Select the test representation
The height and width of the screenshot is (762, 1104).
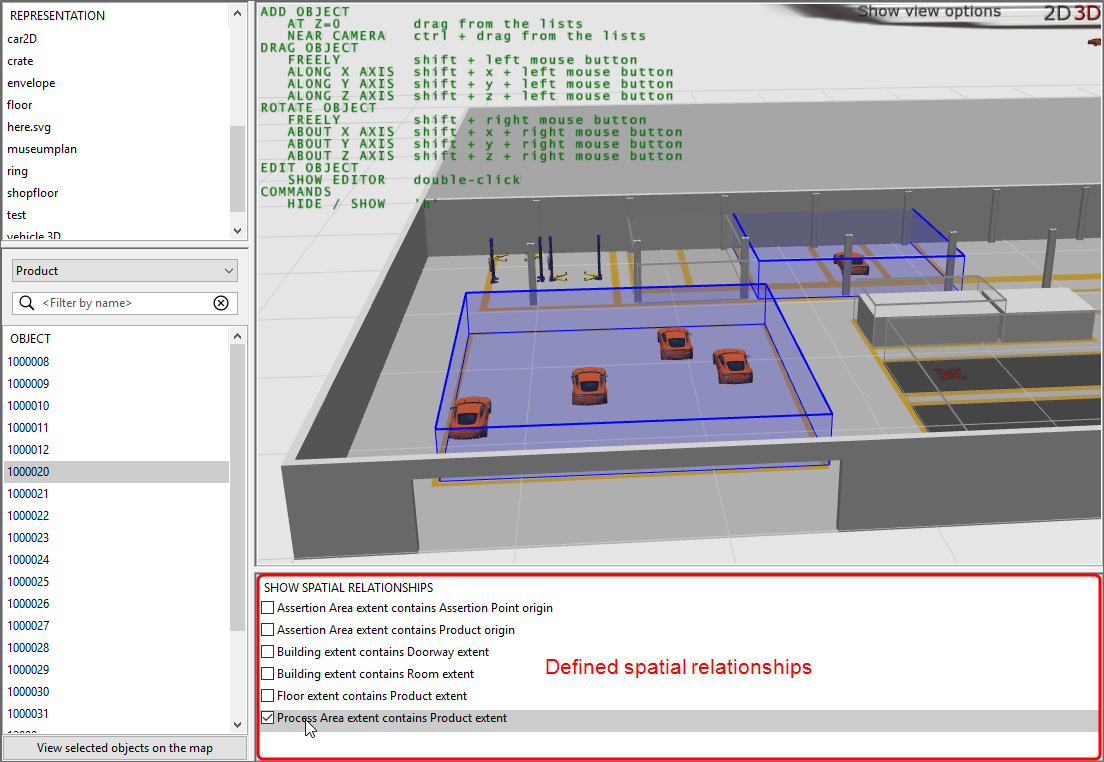[x=117, y=215]
